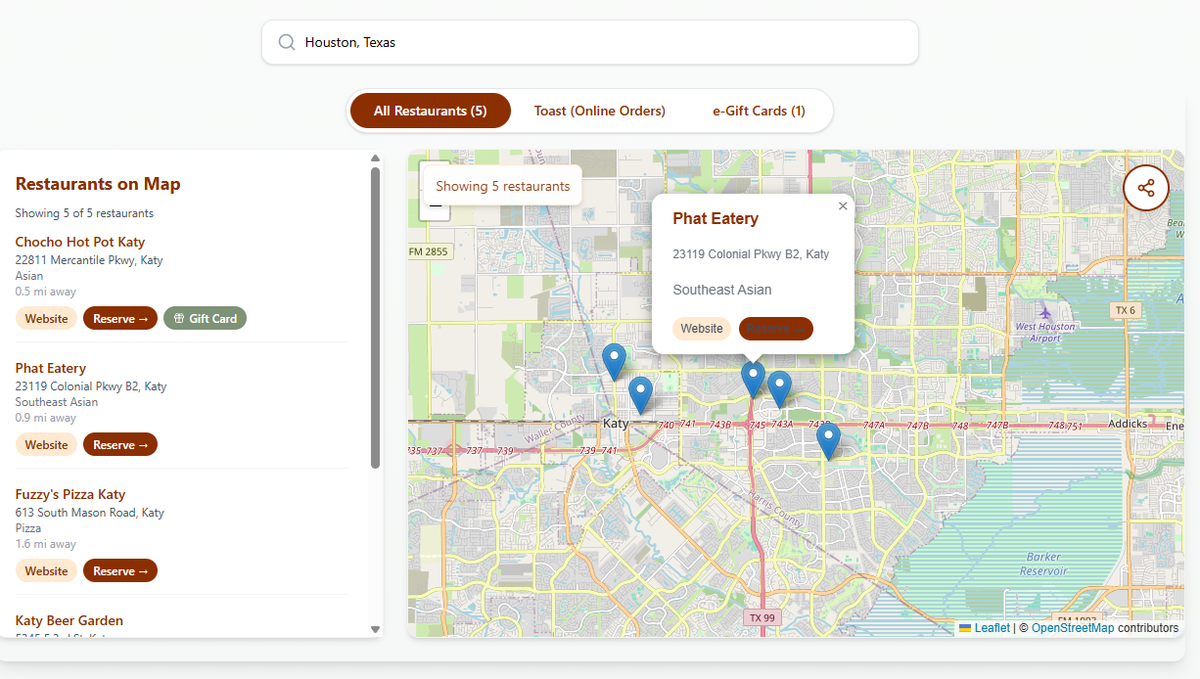The width and height of the screenshot is (1200, 679).
Task: Click the westernmost blue map marker
Action: 614,360
